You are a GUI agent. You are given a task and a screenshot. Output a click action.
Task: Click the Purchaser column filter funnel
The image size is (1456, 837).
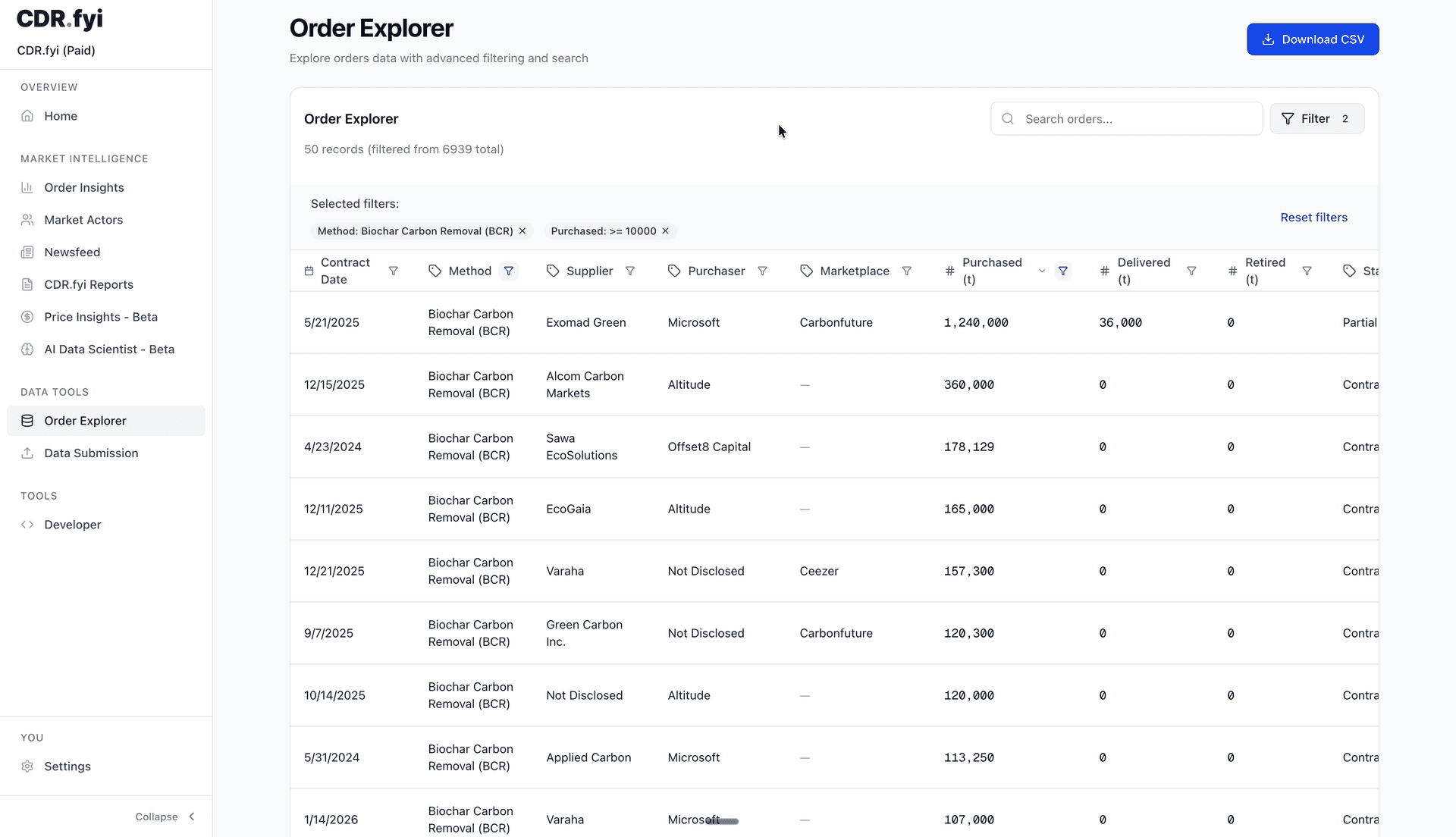pos(762,271)
